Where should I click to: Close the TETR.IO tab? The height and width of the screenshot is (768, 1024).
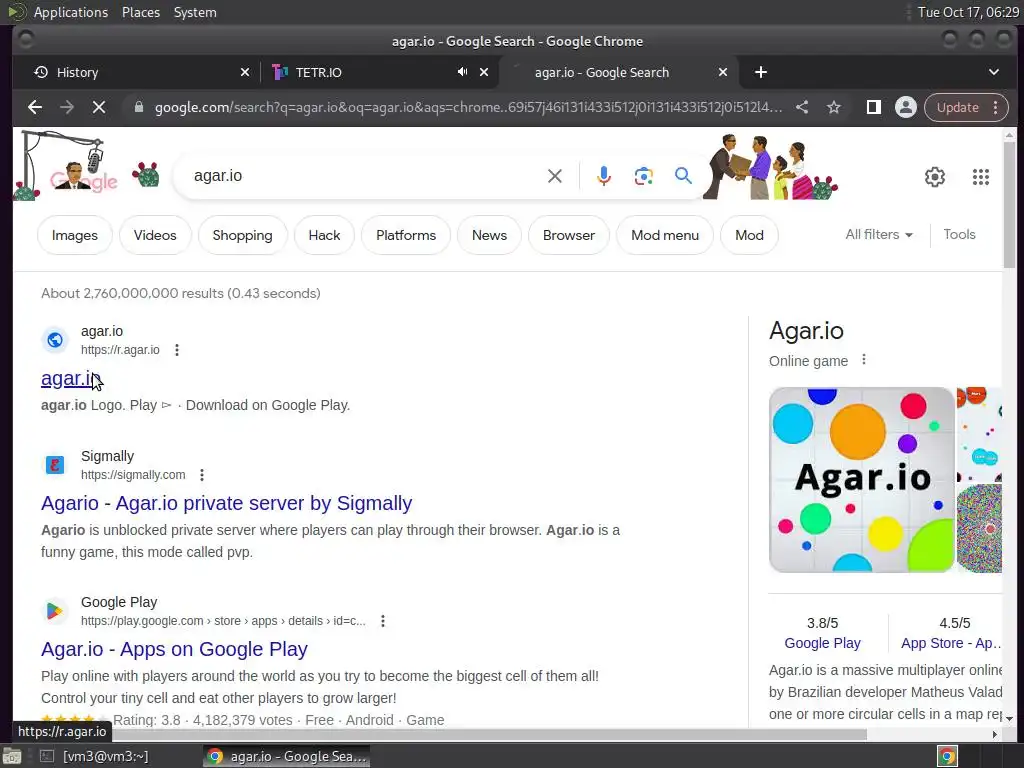[x=484, y=72]
